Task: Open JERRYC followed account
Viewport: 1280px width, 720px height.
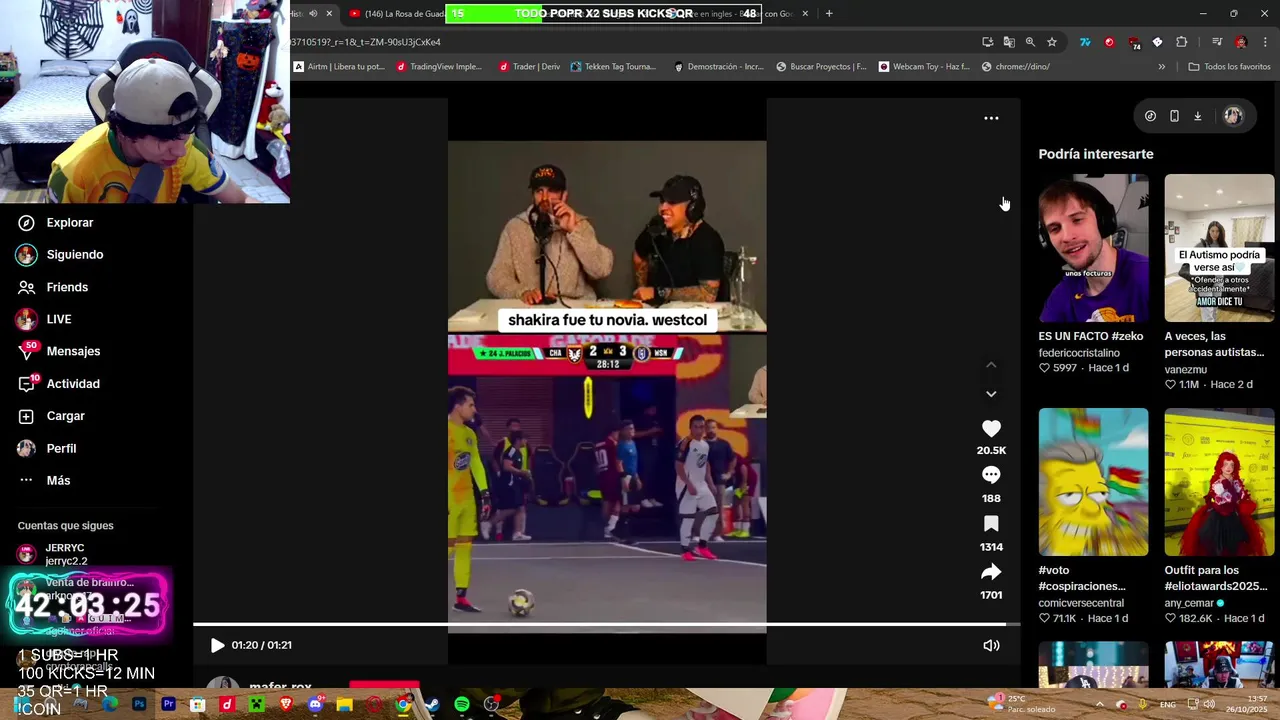Action: click(65, 554)
